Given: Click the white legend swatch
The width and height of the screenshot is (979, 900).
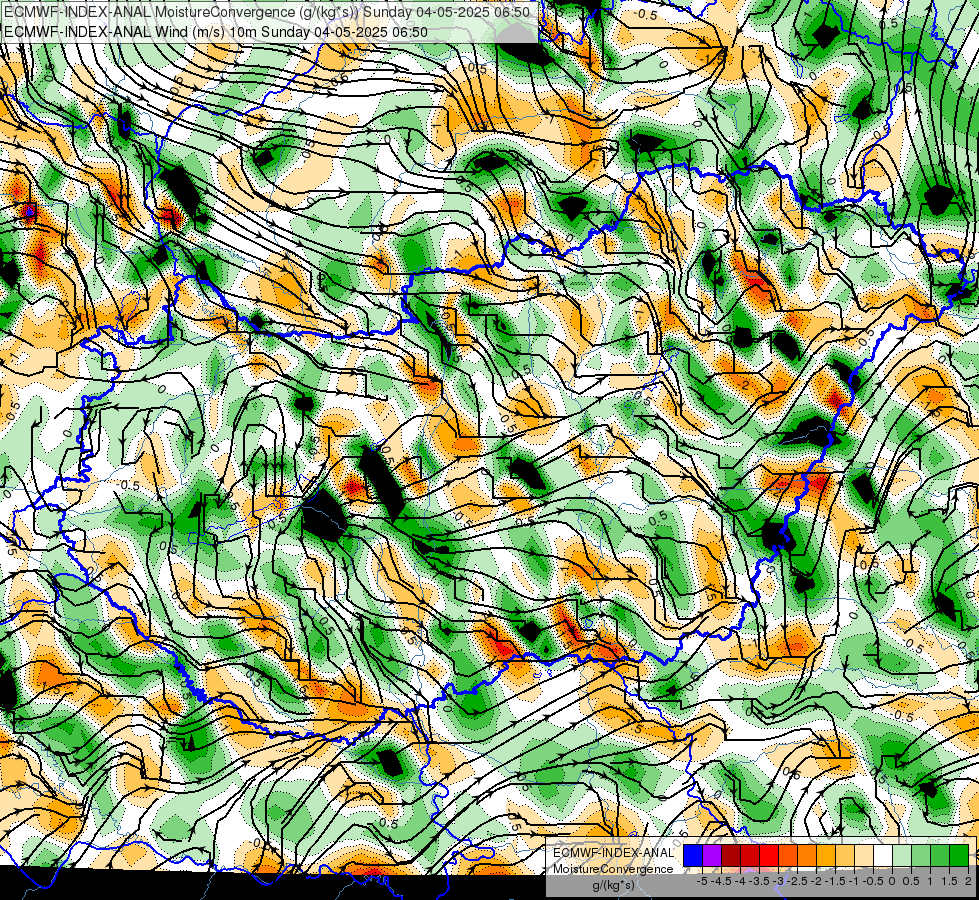Looking at the screenshot, I should tap(883, 855).
